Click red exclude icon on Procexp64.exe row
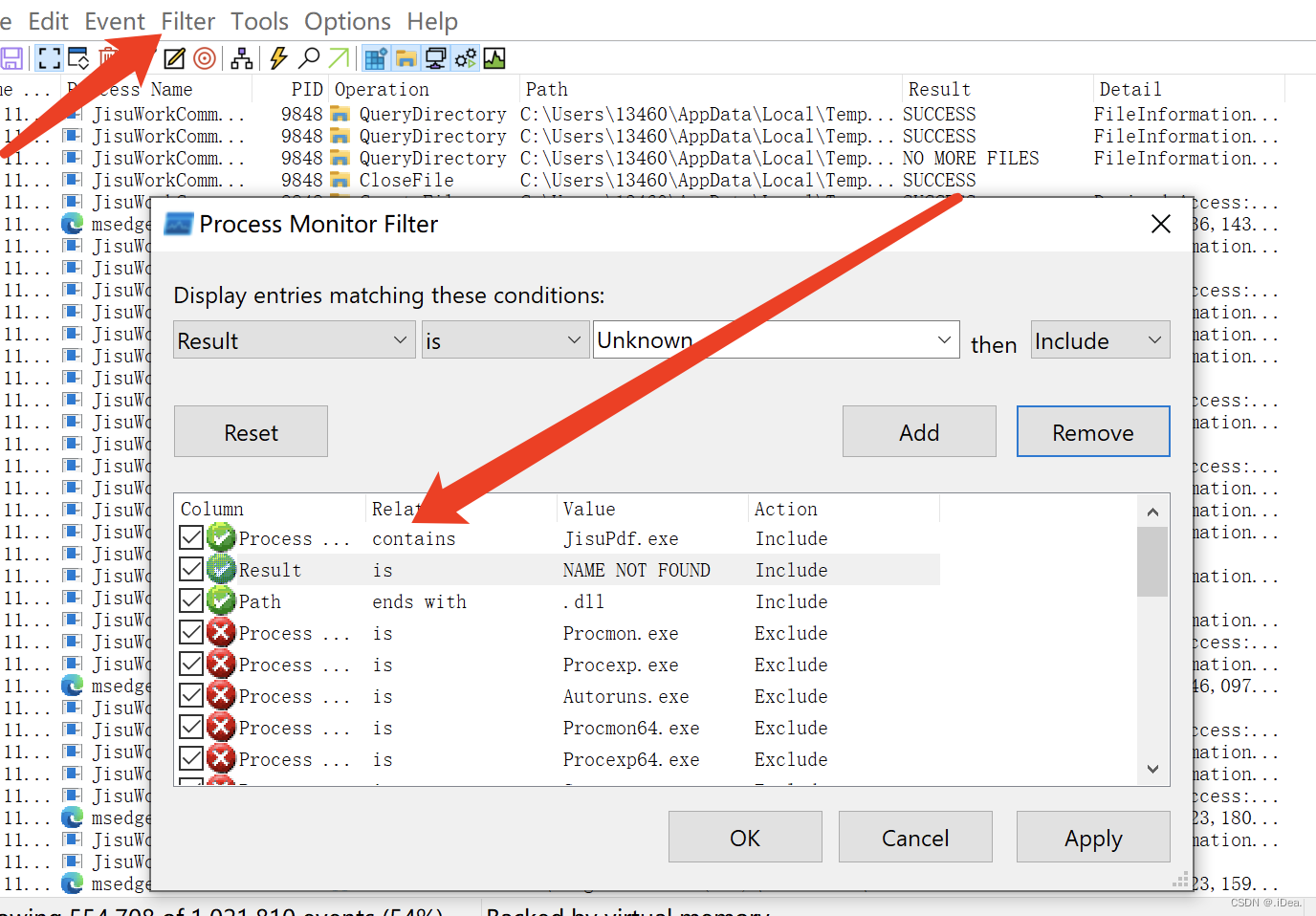This screenshot has width=1316, height=916. (221, 758)
